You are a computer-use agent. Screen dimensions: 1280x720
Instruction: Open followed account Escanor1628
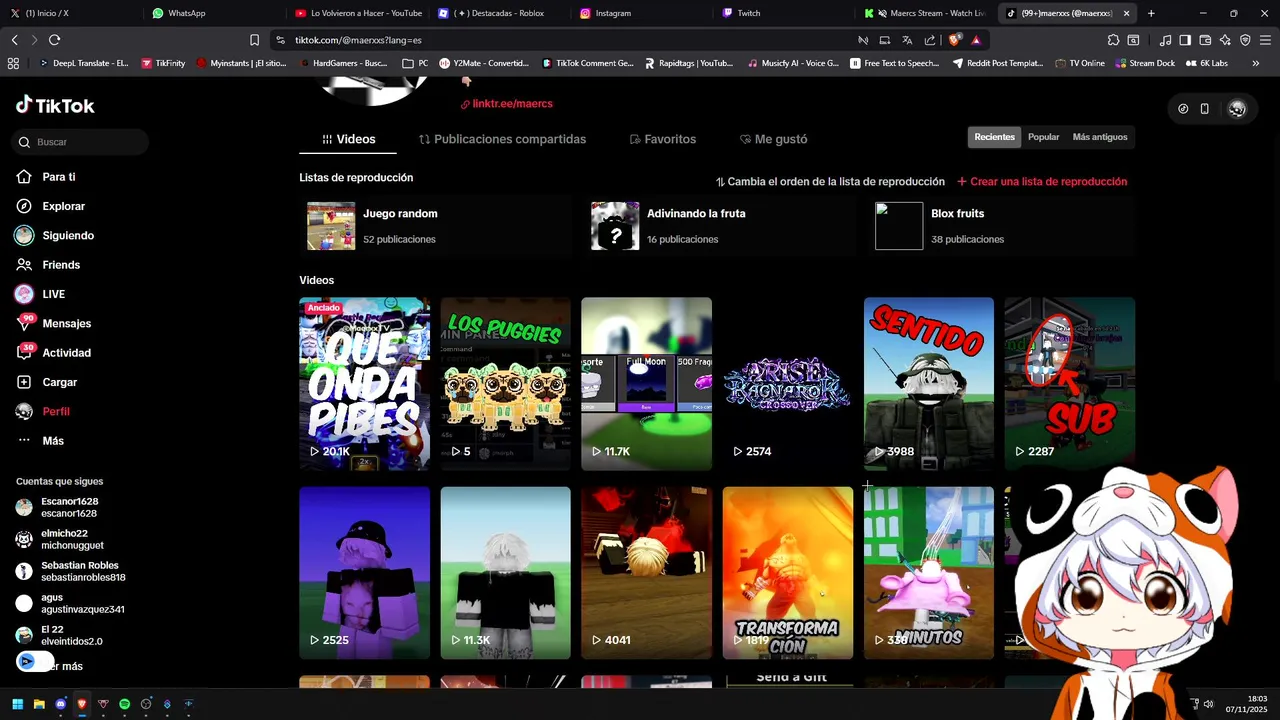[58, 508]
